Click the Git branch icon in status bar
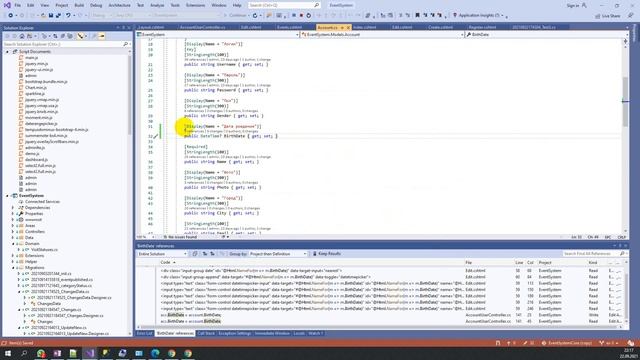This screenshot has height=360, width=640. click(601, 343)
